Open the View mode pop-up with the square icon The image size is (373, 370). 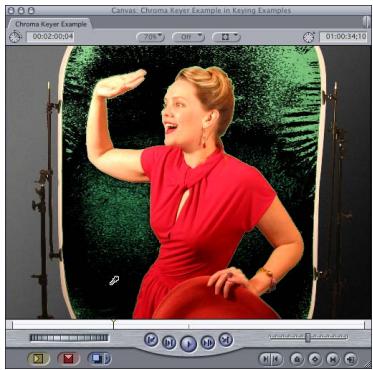click(227, 37)
